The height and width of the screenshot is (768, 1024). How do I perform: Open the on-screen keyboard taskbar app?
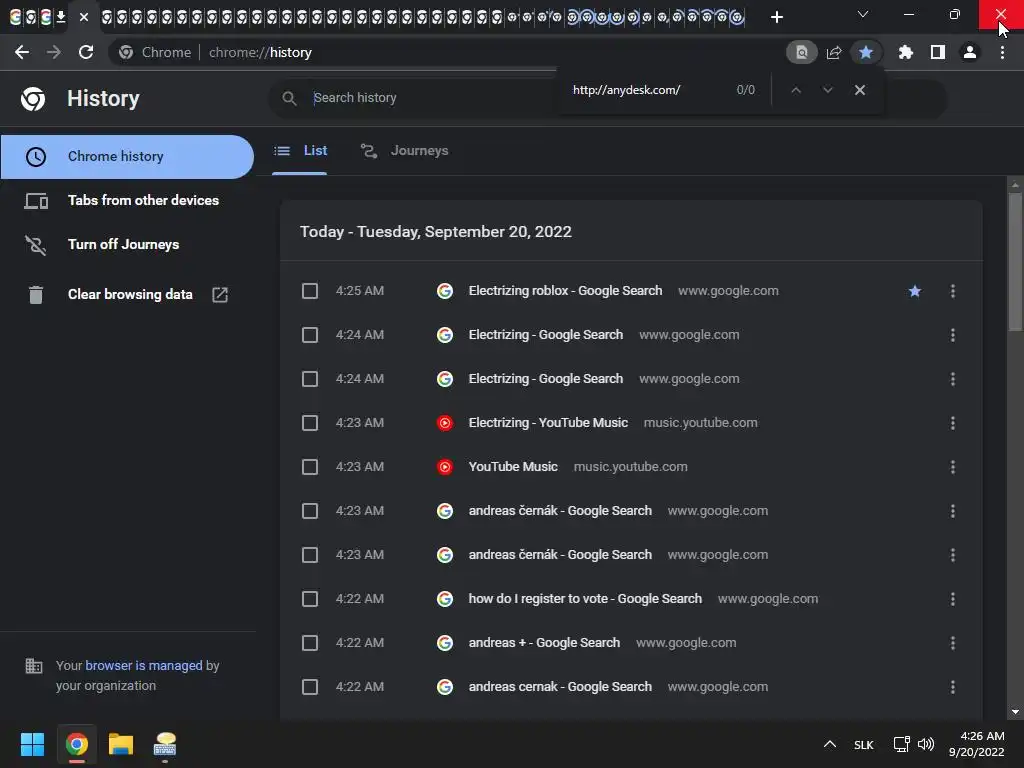(165, 744)
